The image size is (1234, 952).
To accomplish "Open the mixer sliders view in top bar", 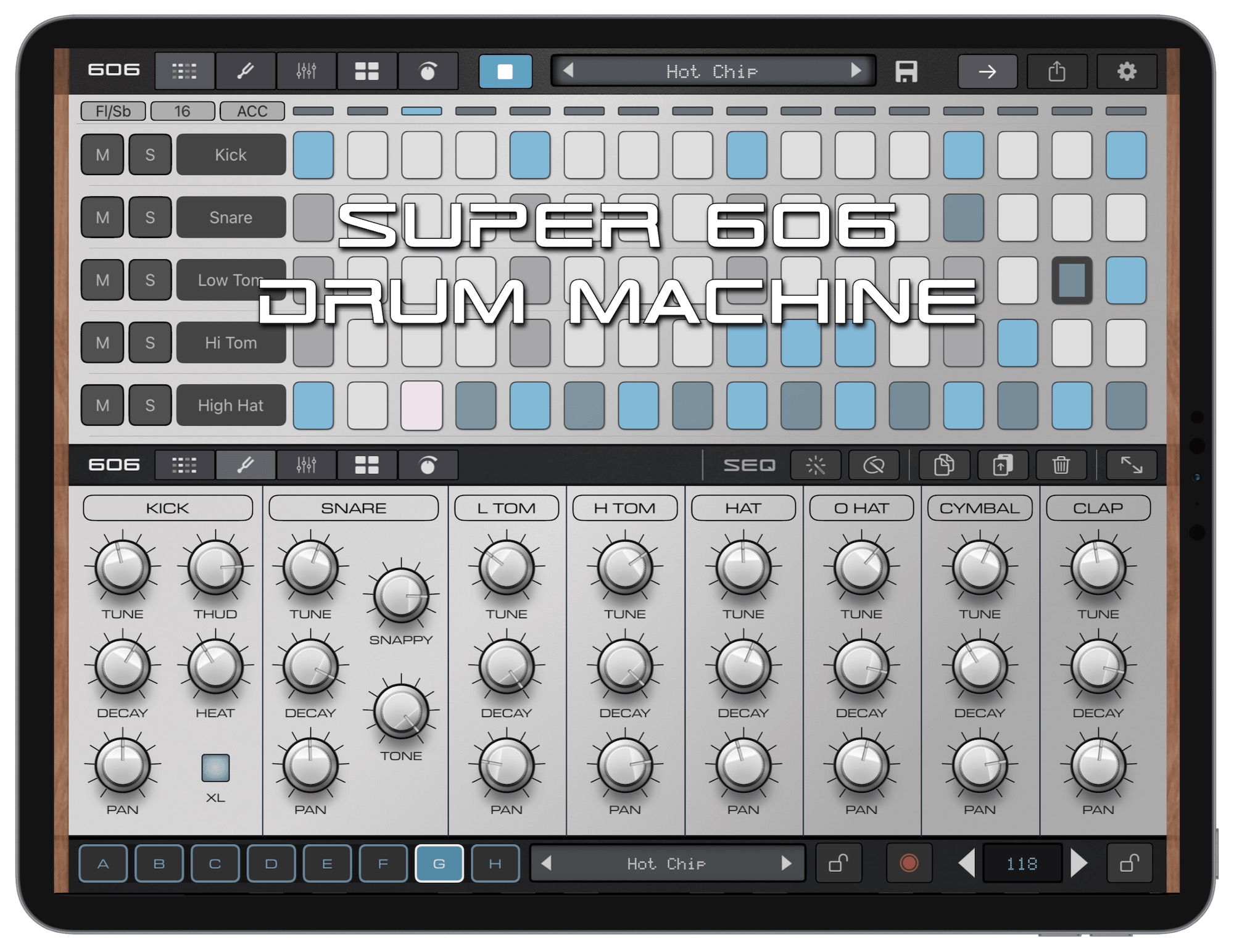I will [x=306, y=71].
